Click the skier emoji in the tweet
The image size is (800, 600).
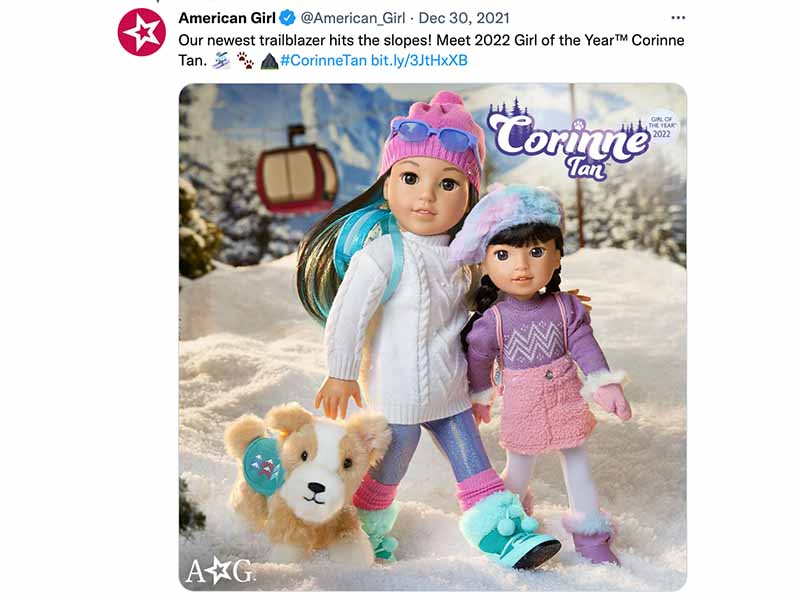tap(221, 61)
